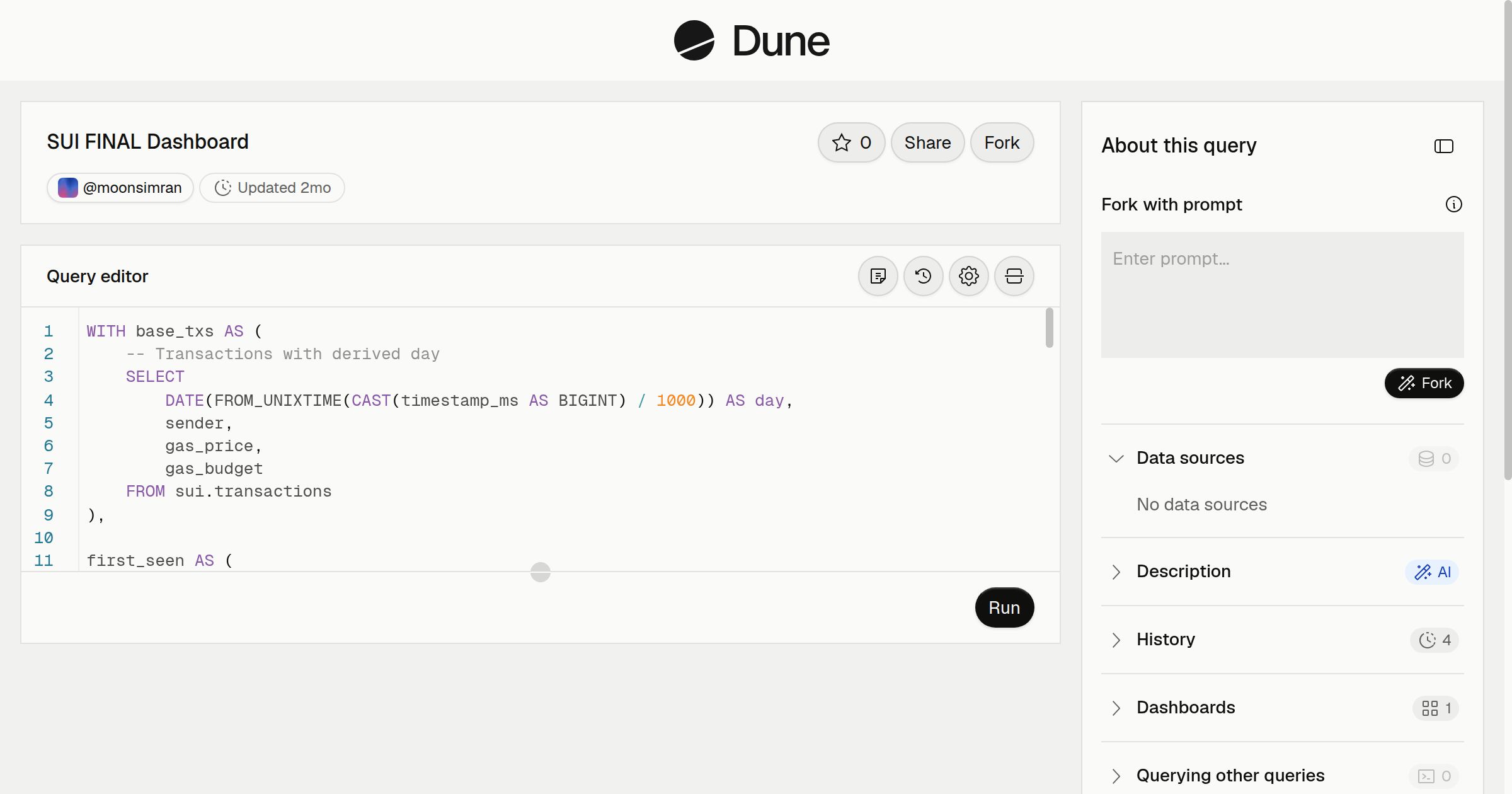Image resolution: width=1512 pixels, height=794 pixels.
Task: Click code line 'gas_budget'
Action: click(x=214, y=469)
